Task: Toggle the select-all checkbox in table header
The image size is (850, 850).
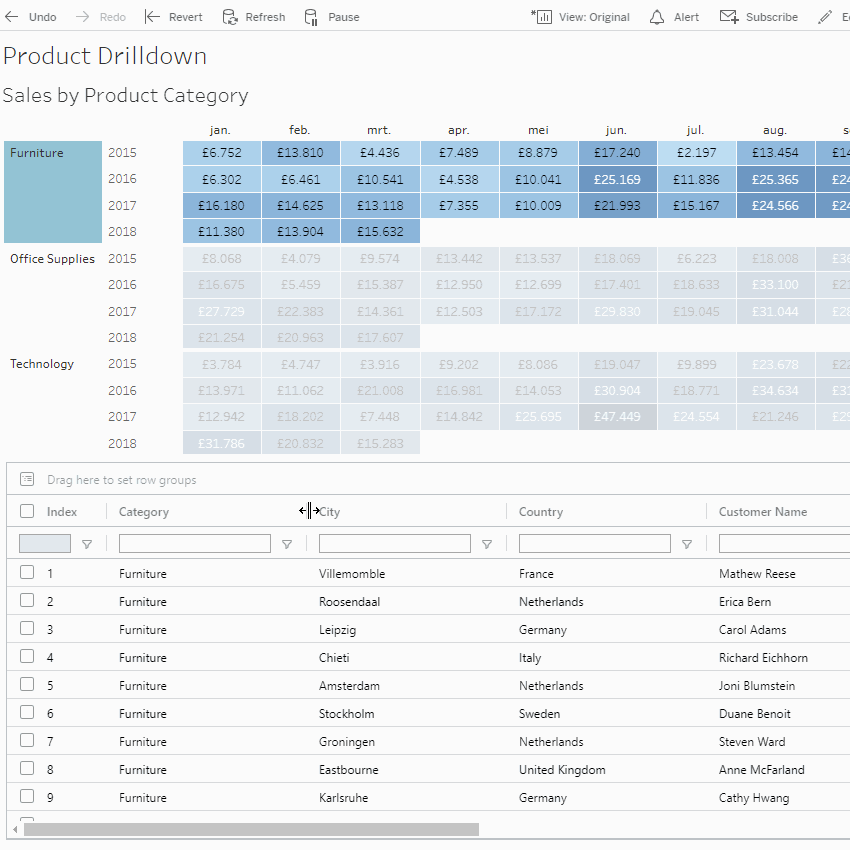Action: click(27, 511)
